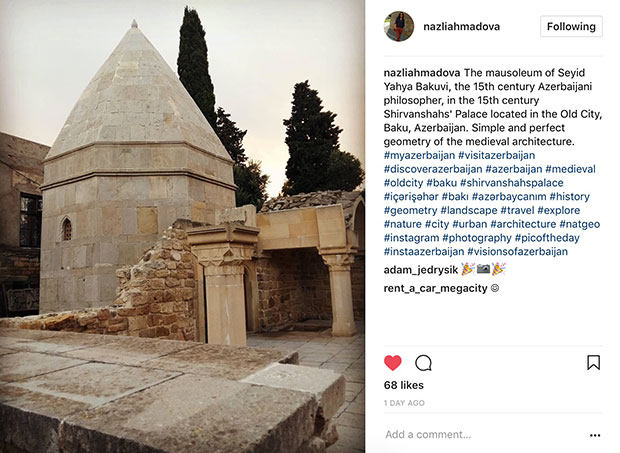Click the 1 DAY AGO timestamp
620x453 pixels.
[x=404, y=403]
